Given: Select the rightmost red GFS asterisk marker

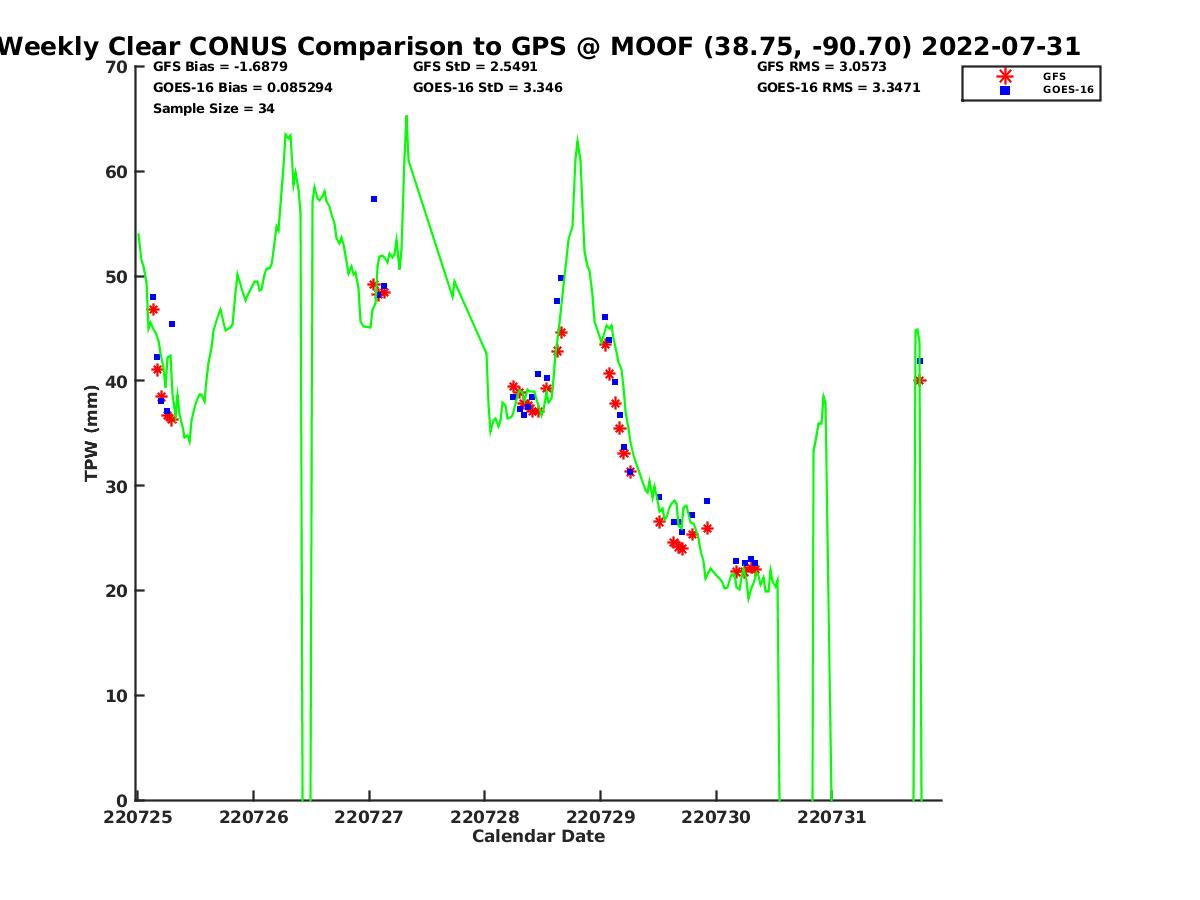Looking at the screenshot, I should [x=919, y=380].
